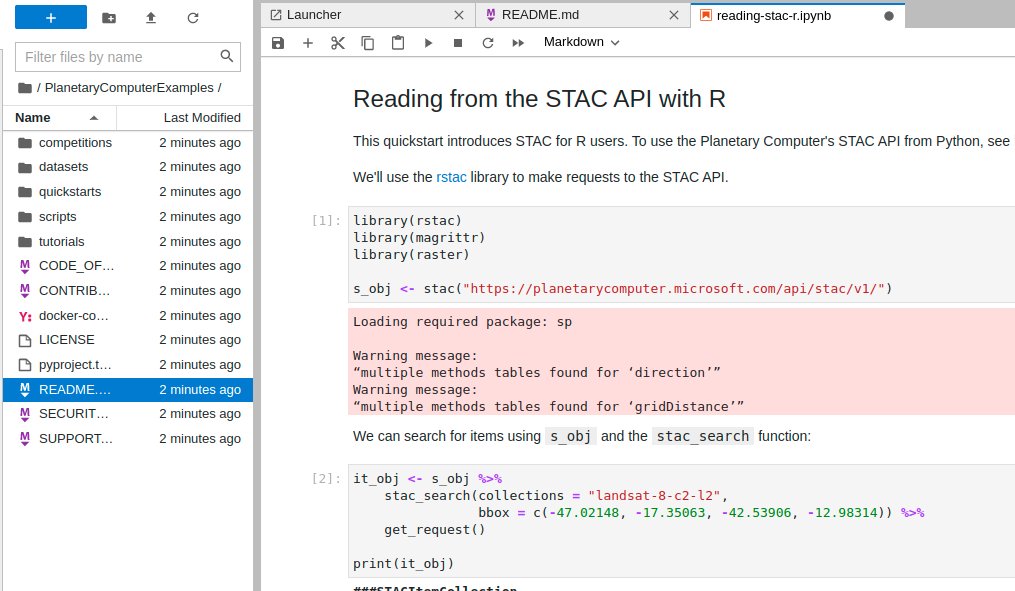The width and height of the screenshot is (1015, 591).
Task: Switch to the Launcher tab
Action: (315, 14)
